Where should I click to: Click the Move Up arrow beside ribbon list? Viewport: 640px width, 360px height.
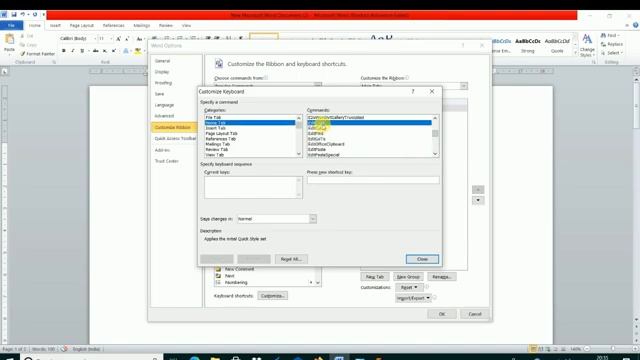point(478,189)
